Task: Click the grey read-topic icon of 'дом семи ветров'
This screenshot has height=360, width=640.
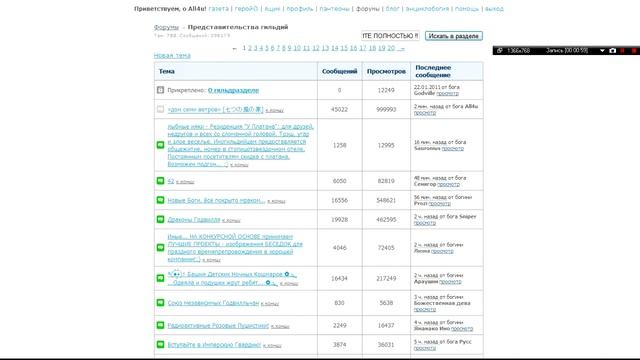Action: (160, 109)
